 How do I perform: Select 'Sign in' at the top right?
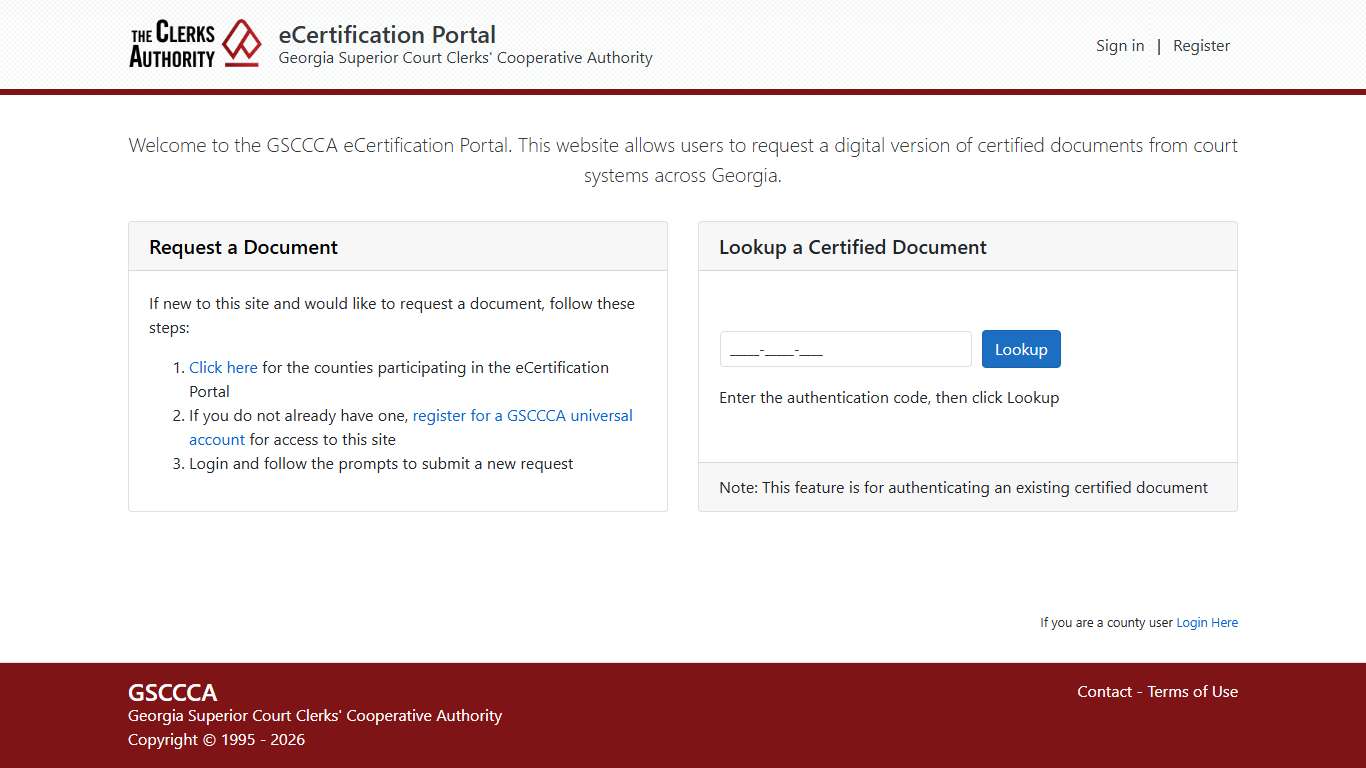(x=1120, y=45)
